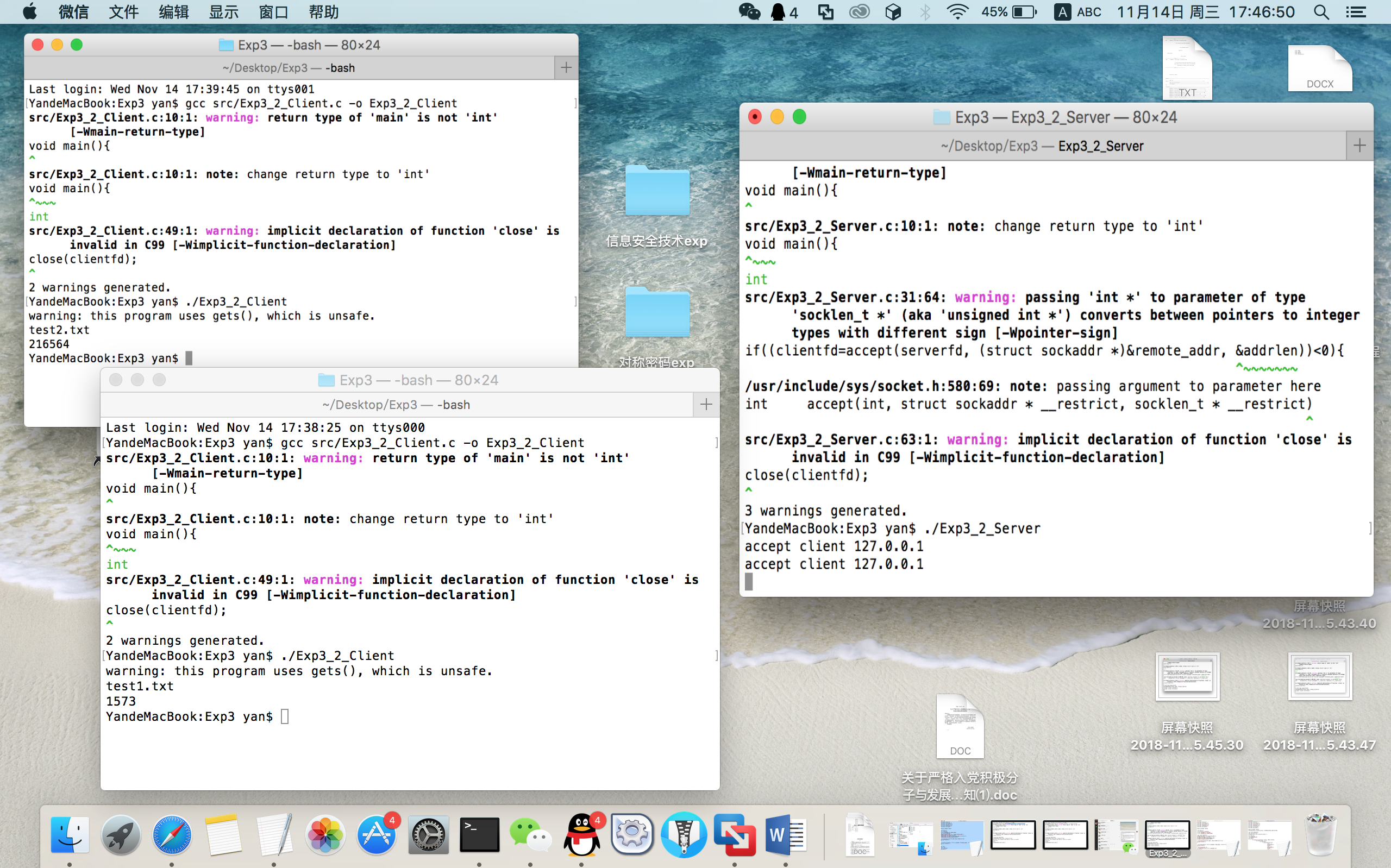Select the 关于严格入党积极分子 DOC file
Screen dimensions: 1391x868
[960, 726]
